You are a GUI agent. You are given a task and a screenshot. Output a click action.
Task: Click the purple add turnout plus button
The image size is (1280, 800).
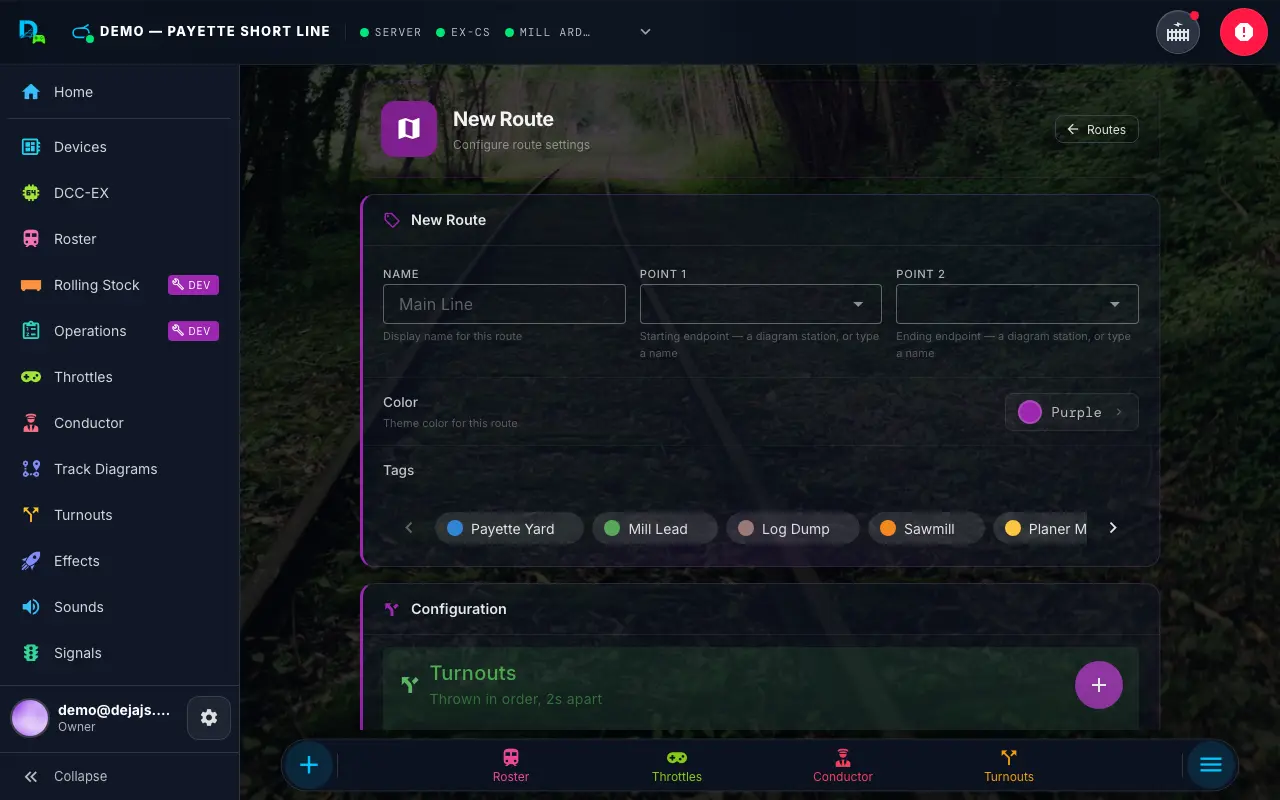(x=1099, y=685)
